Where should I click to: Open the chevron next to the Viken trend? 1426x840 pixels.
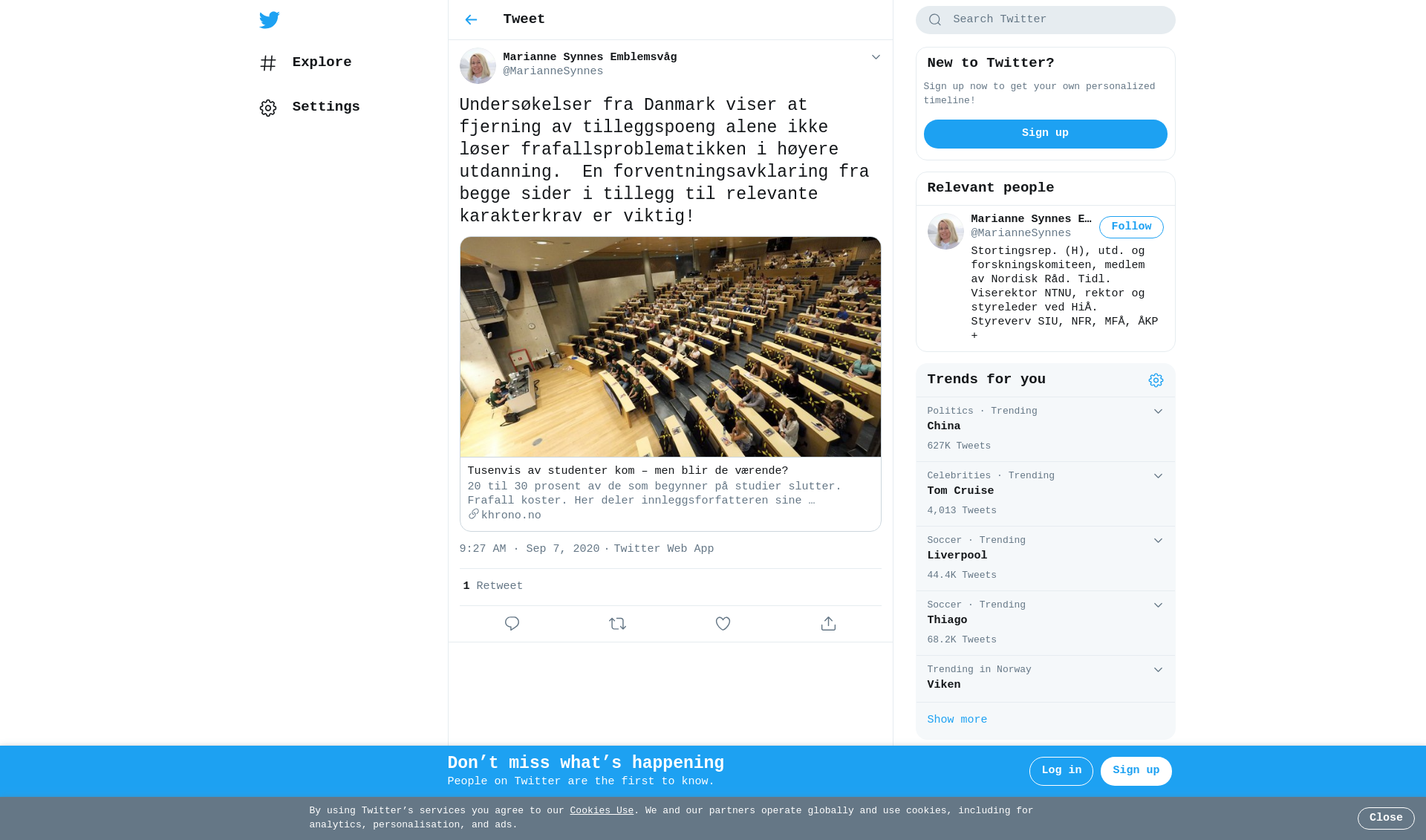point(1158,670)
